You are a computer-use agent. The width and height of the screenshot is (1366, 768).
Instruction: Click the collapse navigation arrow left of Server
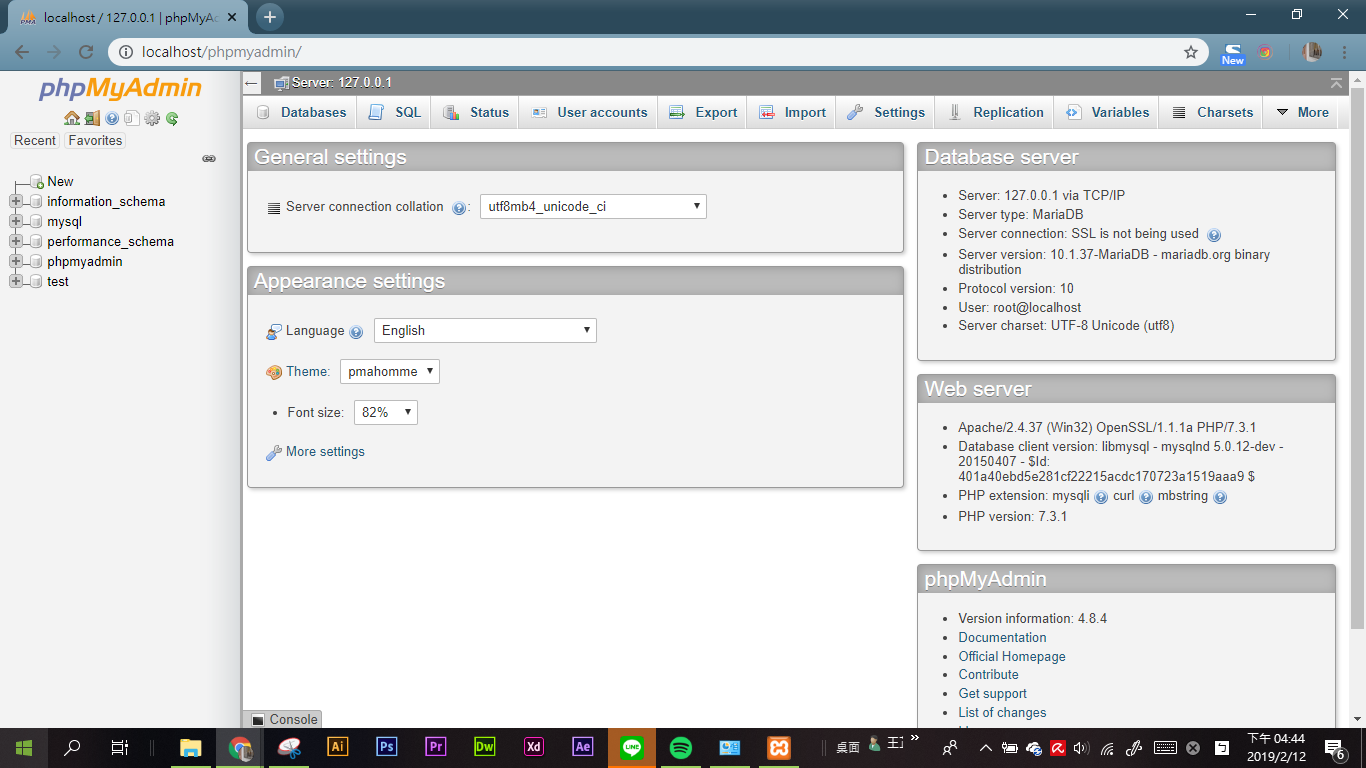tap(252, 83)
